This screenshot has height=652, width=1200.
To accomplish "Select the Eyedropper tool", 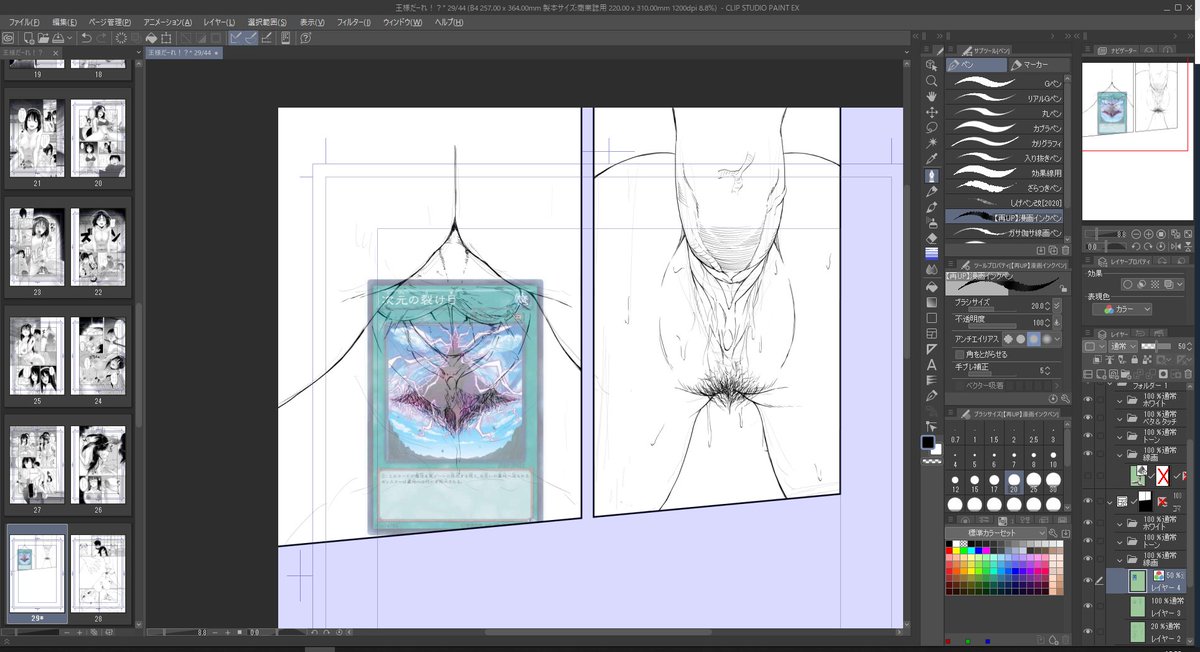I will pyautogui.click(x=932, y=159).
